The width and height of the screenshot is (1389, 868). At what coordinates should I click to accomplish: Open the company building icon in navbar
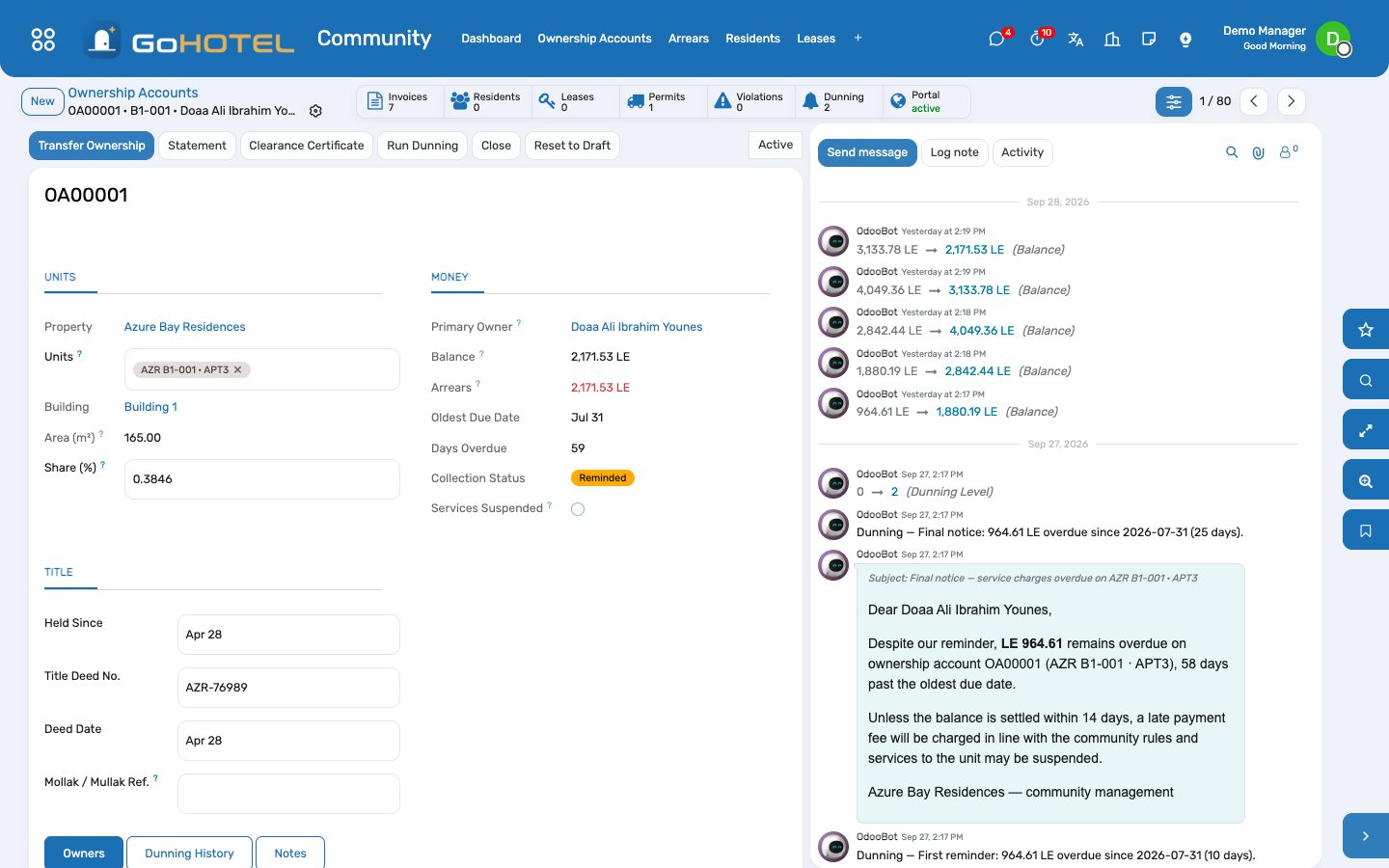click(x=1112, y=39)
